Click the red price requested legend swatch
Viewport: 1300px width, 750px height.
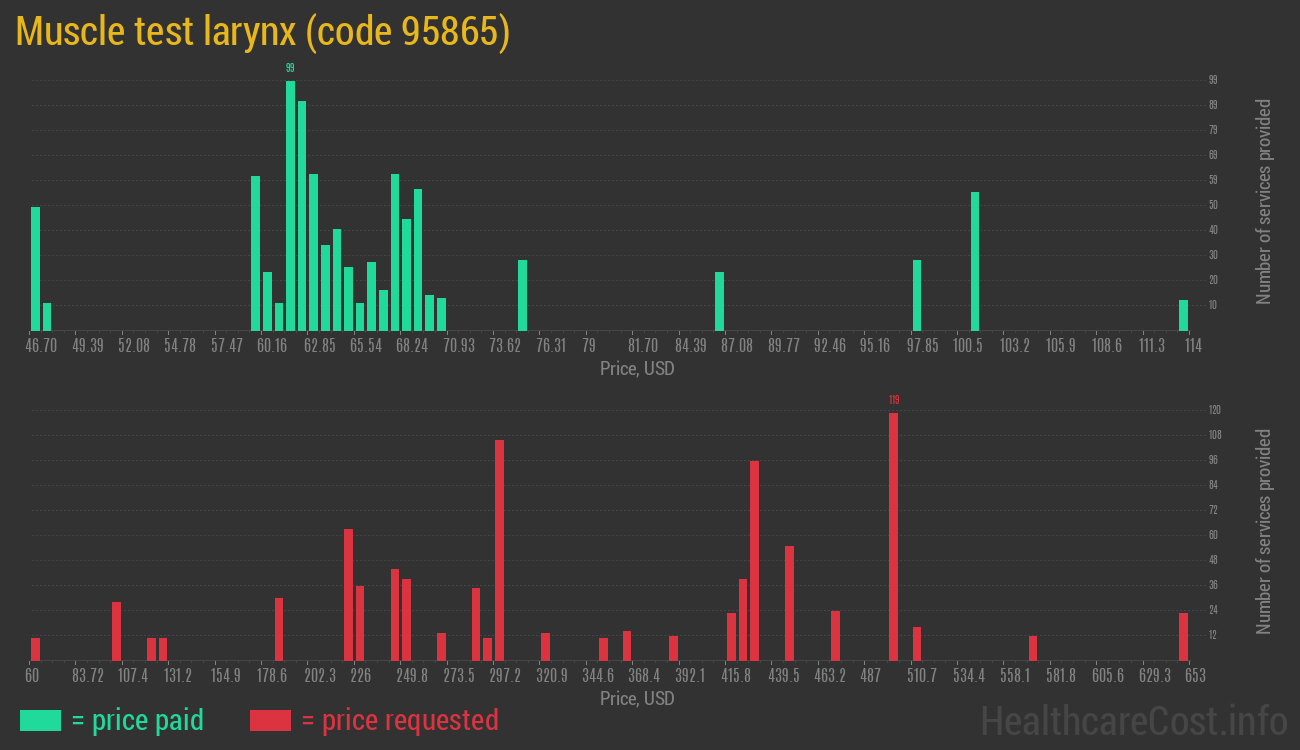coord(270,720)
